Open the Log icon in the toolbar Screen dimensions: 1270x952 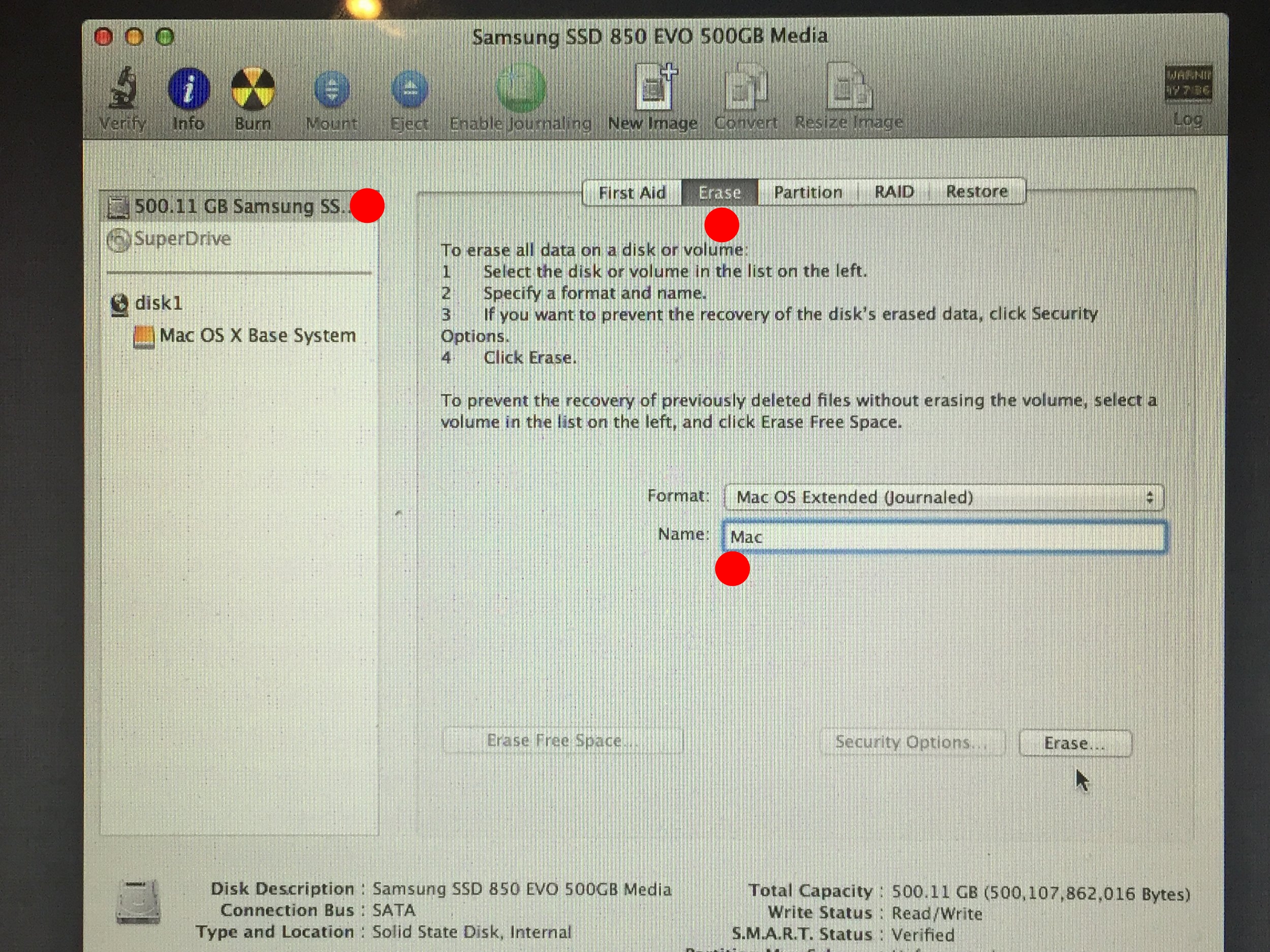(1188, 84)
